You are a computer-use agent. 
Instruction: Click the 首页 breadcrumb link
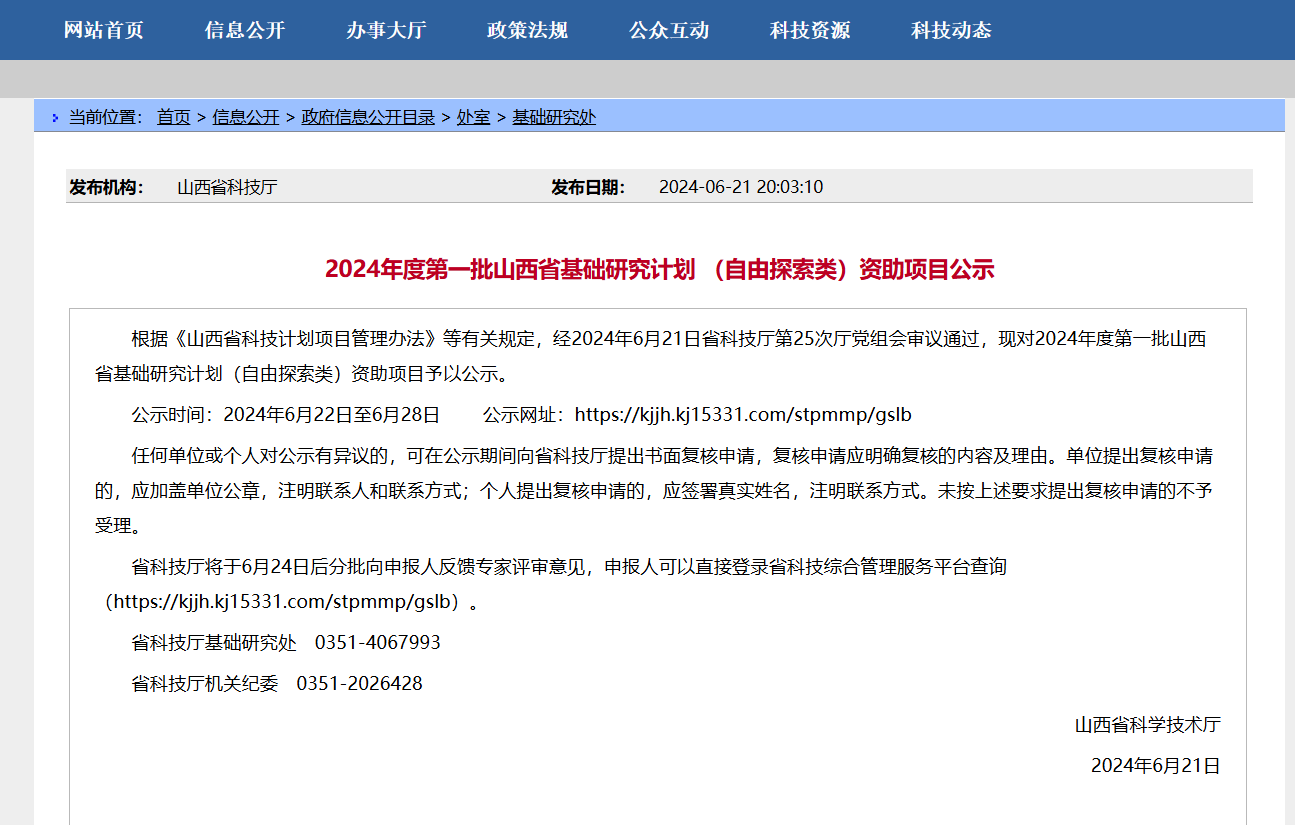coord(173,117)
